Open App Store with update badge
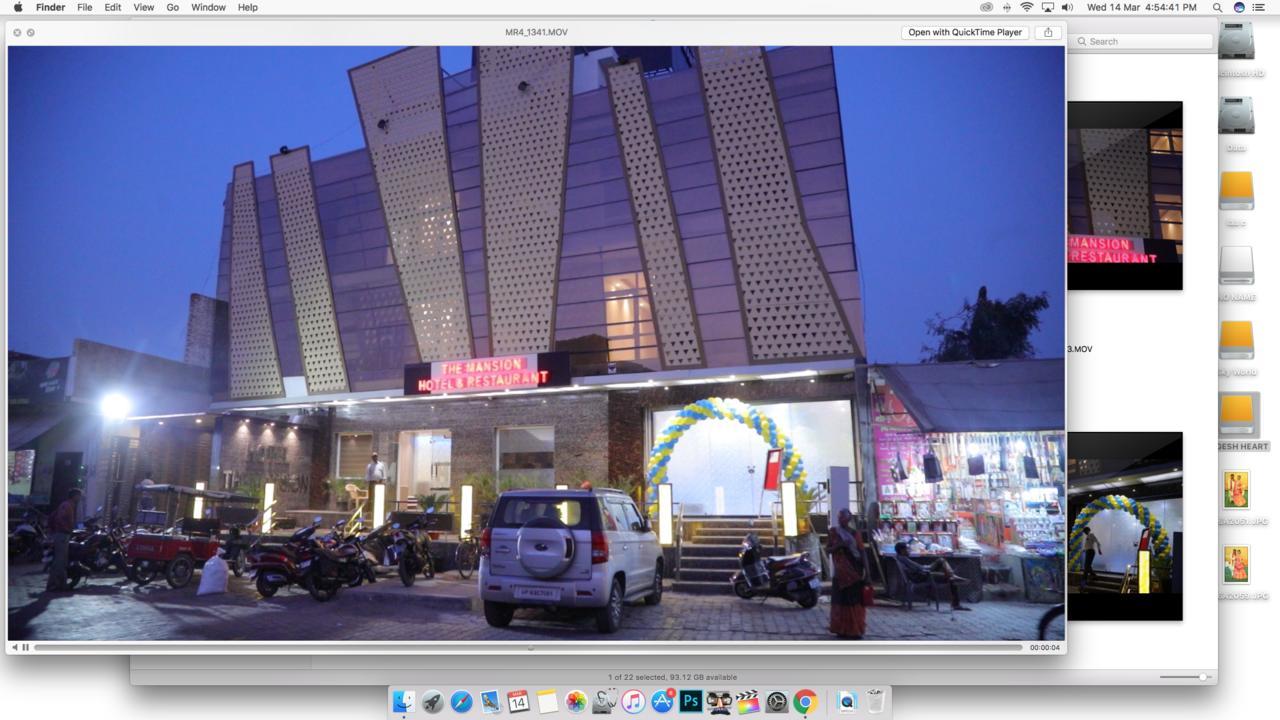This screenshot has width=1280, height=720. [662, 702]
